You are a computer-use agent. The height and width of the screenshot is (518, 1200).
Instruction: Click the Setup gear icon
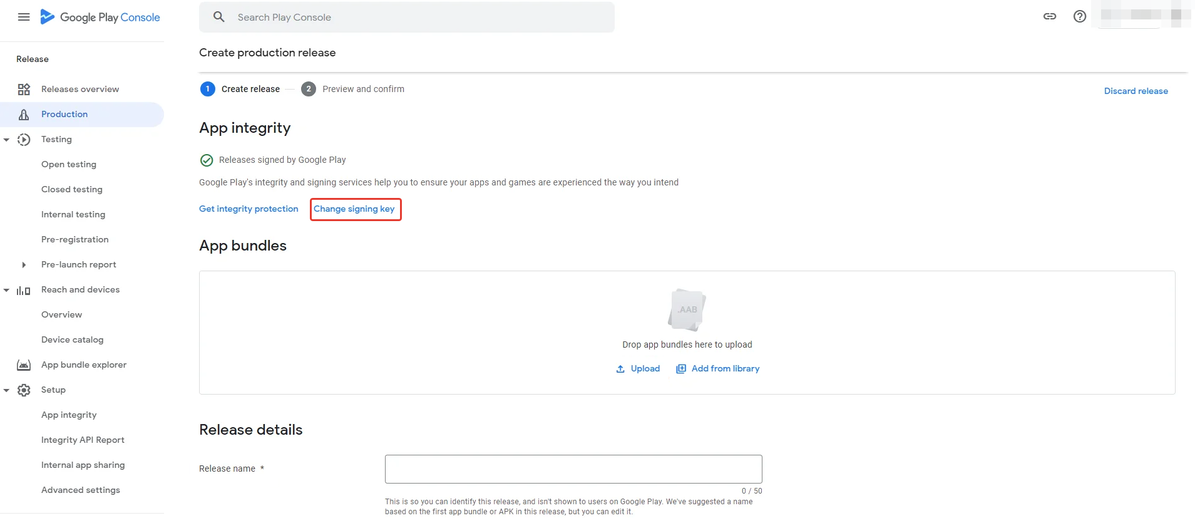point(24,390)
